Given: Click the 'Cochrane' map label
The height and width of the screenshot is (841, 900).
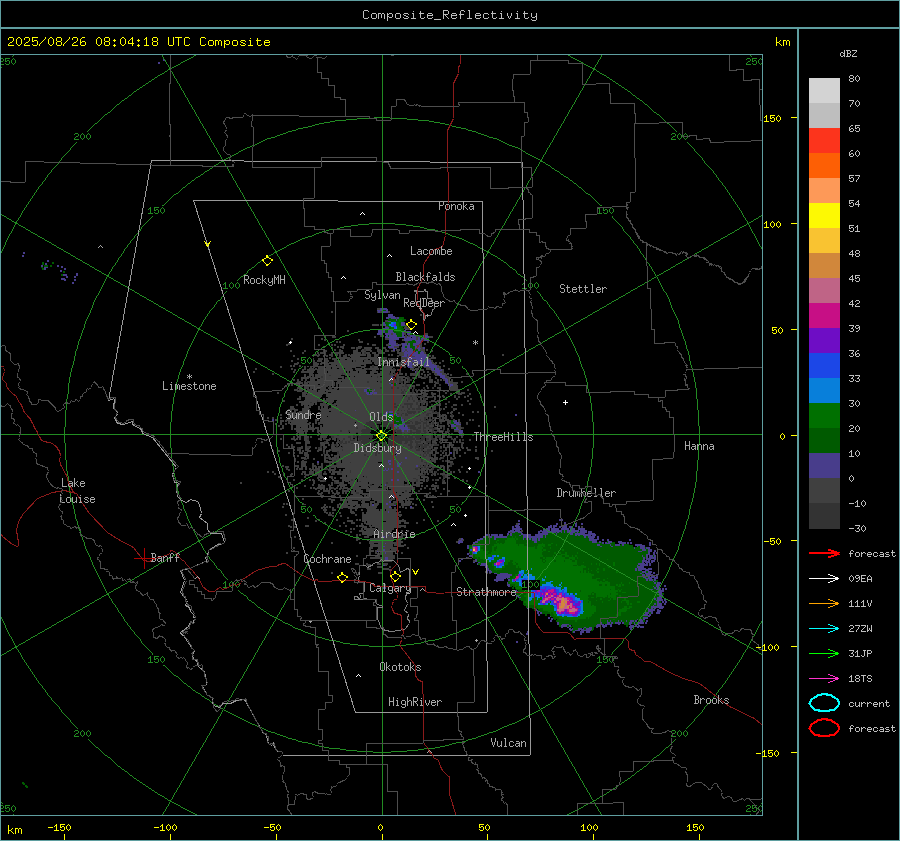Looking at the screenshot, I should (327, 559).
